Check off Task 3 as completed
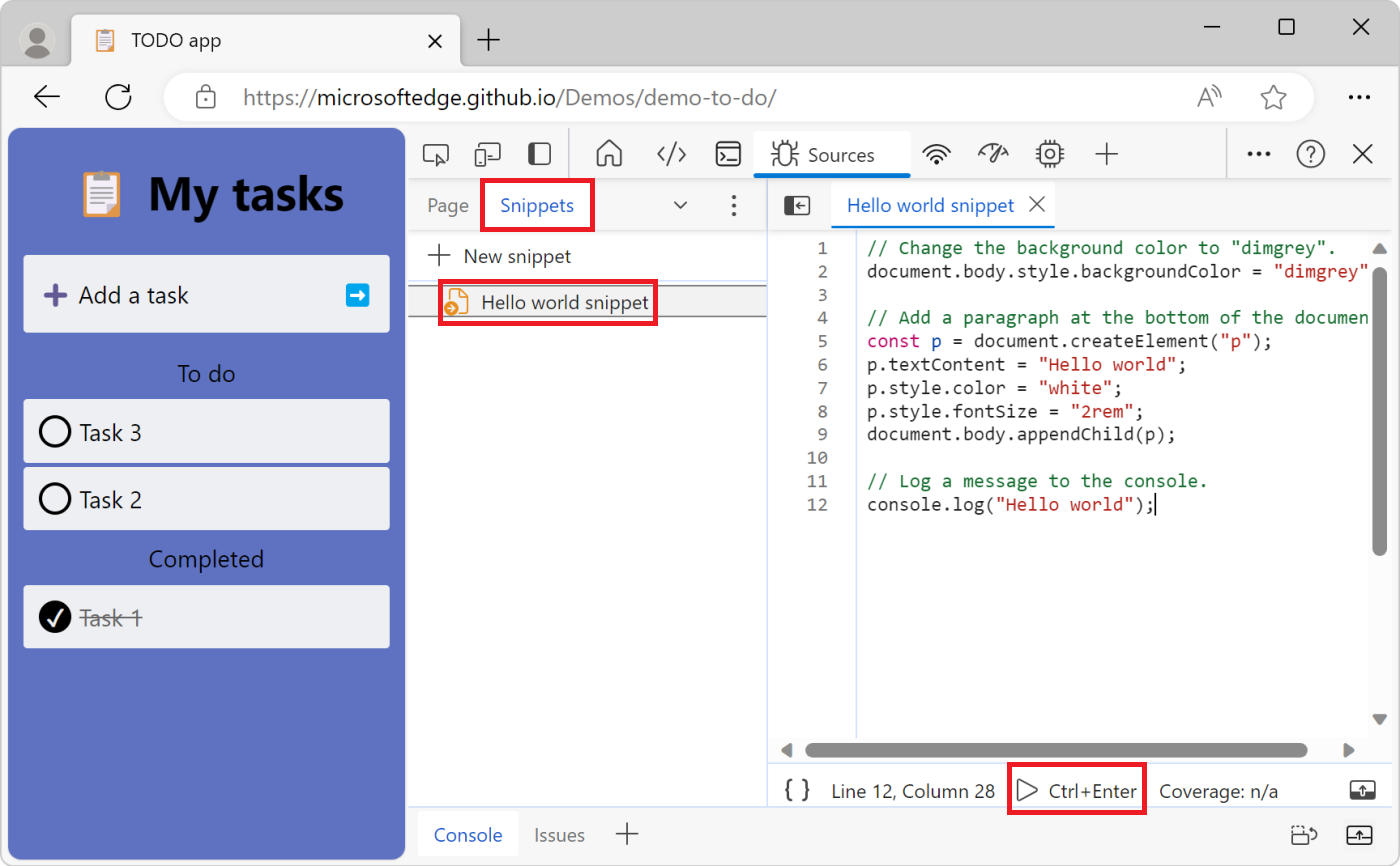This screenshot has height=866, width=1400. 55,431
